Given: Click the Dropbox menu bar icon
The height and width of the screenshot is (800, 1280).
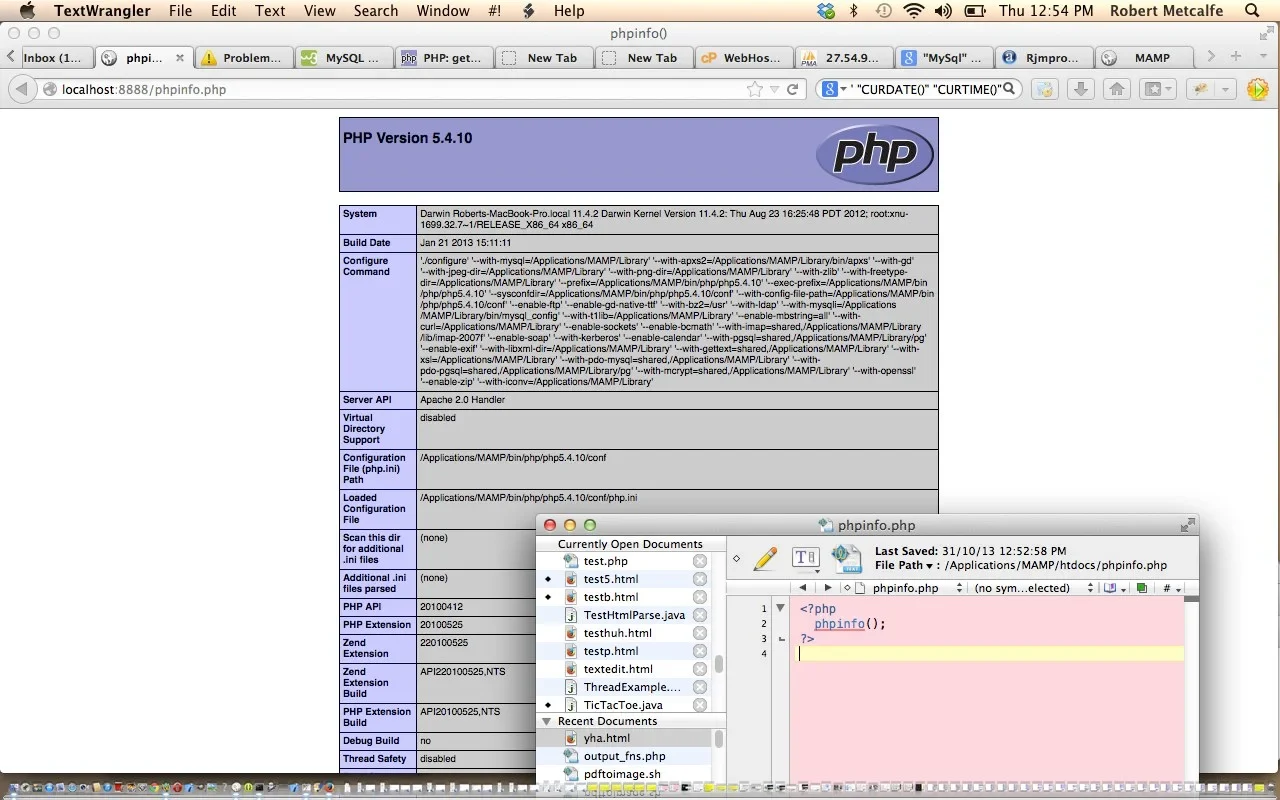Looking at the screenshot, I should pyautogui.click(x=826, y=11).
